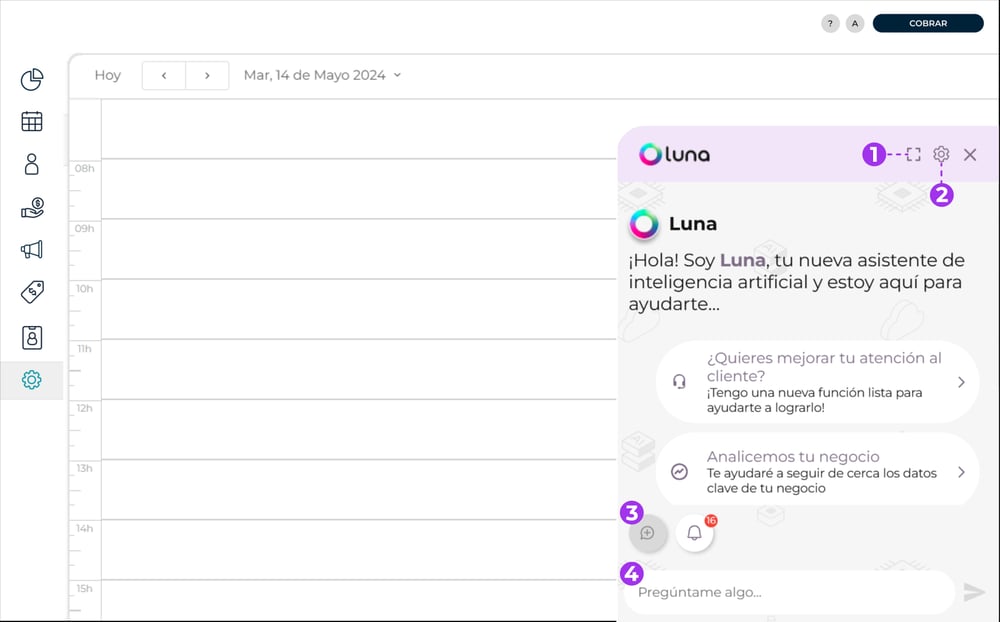This screenshot has width=1000, height=622.
Task: Open the account avatar labeled A
Action: [x=855, y=24]
